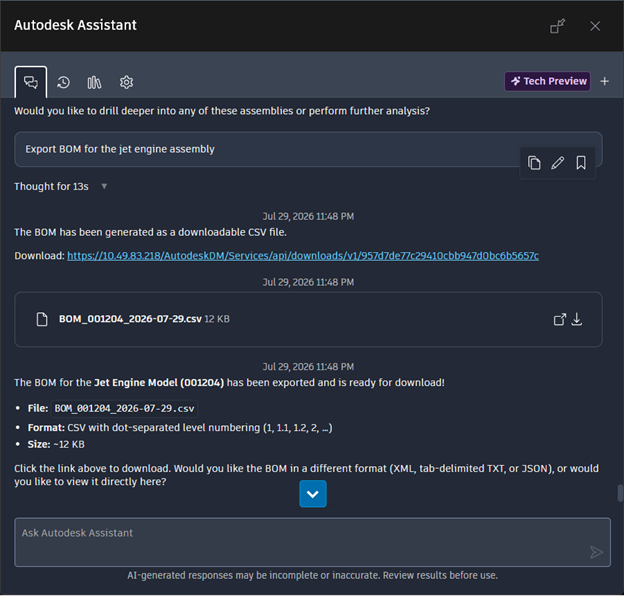
Task: Focus the Ask Autodesk Assistant input field
Action: click(312, 542)
